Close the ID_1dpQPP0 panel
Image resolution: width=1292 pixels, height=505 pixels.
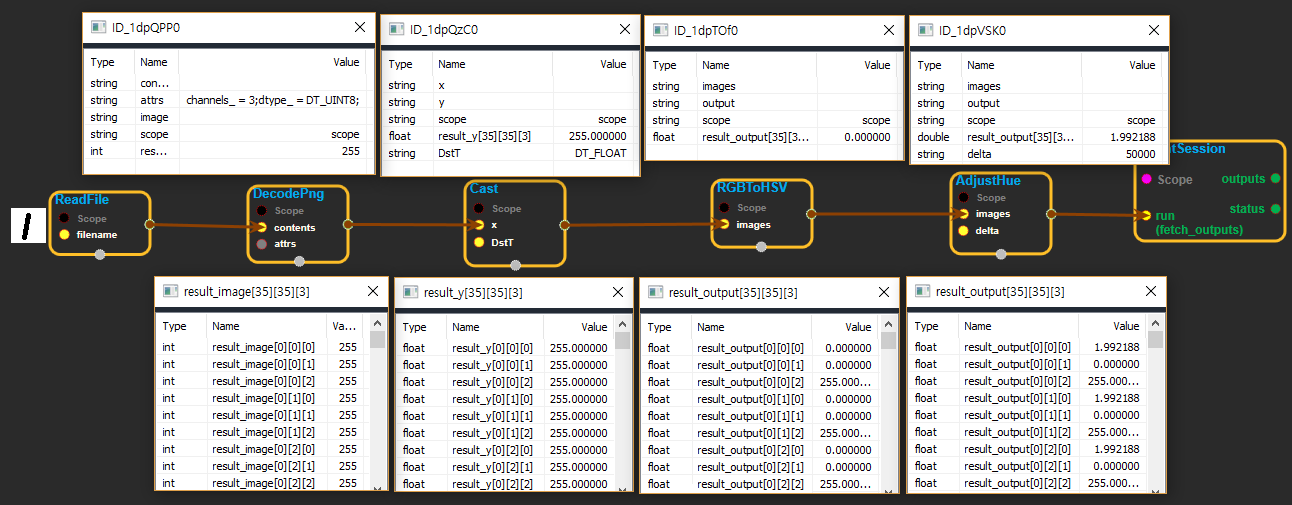[360, 28]
